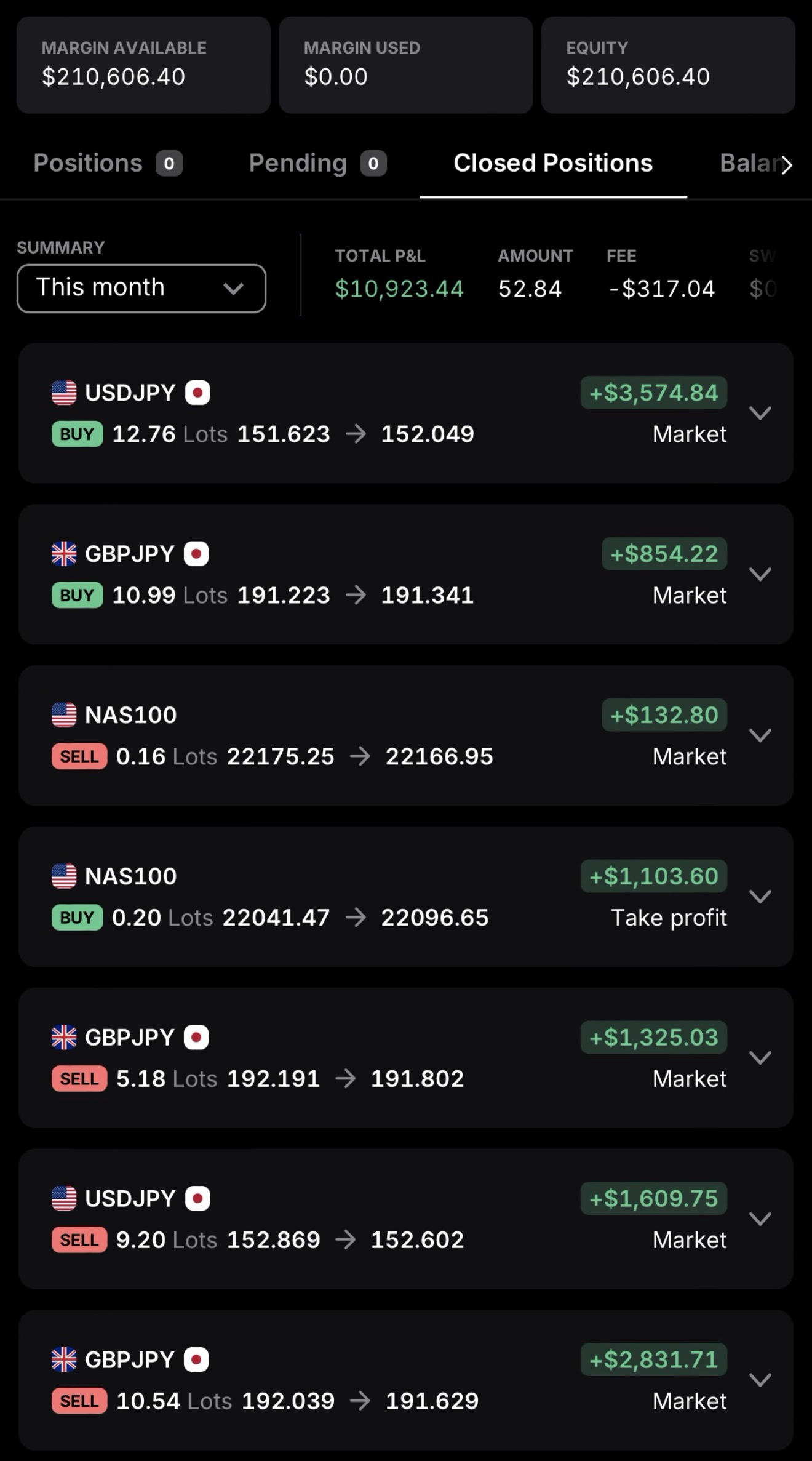The image size is (812, 1461).
Task: Click the US flag on NAS100 sell trade
Action: coord(64,715)
